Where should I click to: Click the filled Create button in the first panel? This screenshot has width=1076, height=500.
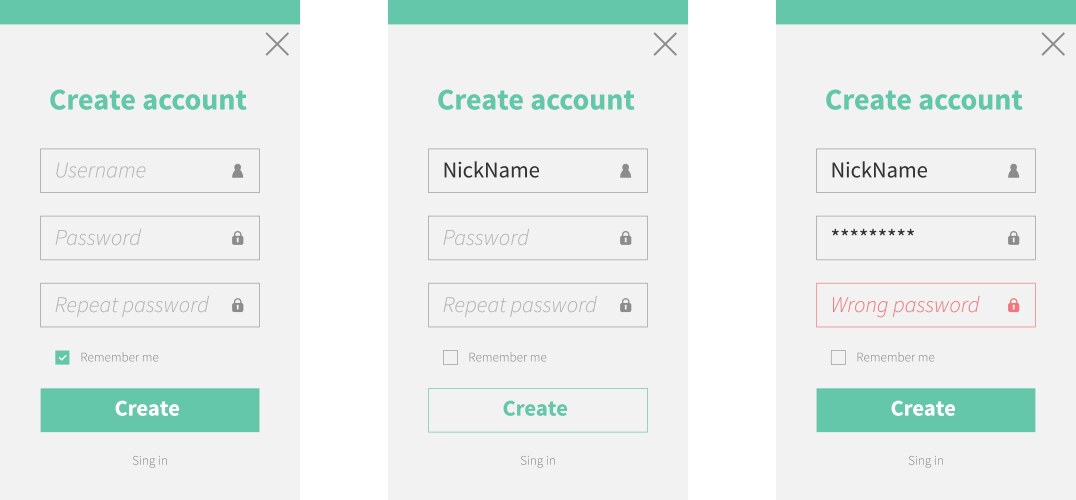tap(150, 410)
